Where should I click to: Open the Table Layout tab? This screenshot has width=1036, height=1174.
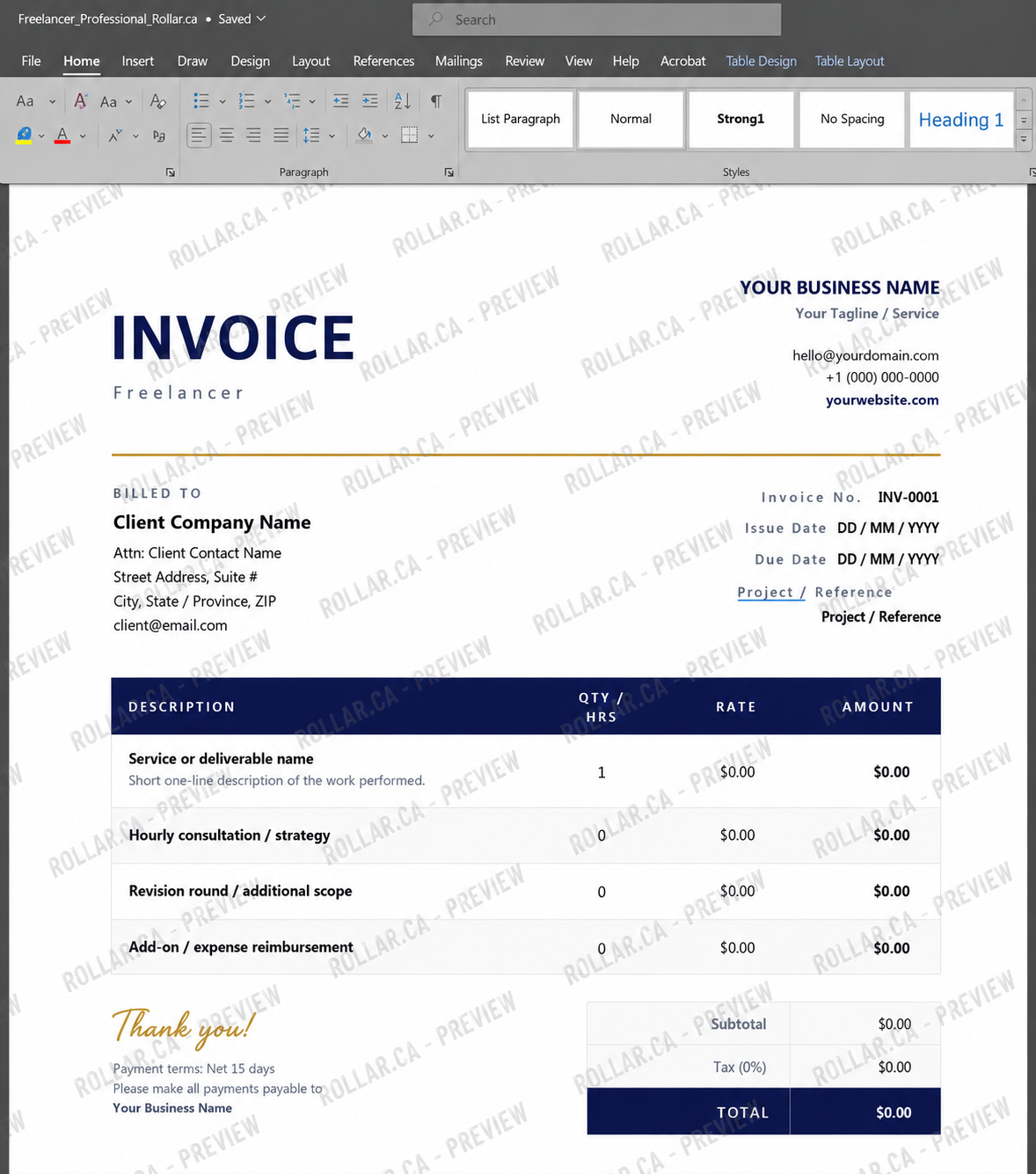[849, 61]
